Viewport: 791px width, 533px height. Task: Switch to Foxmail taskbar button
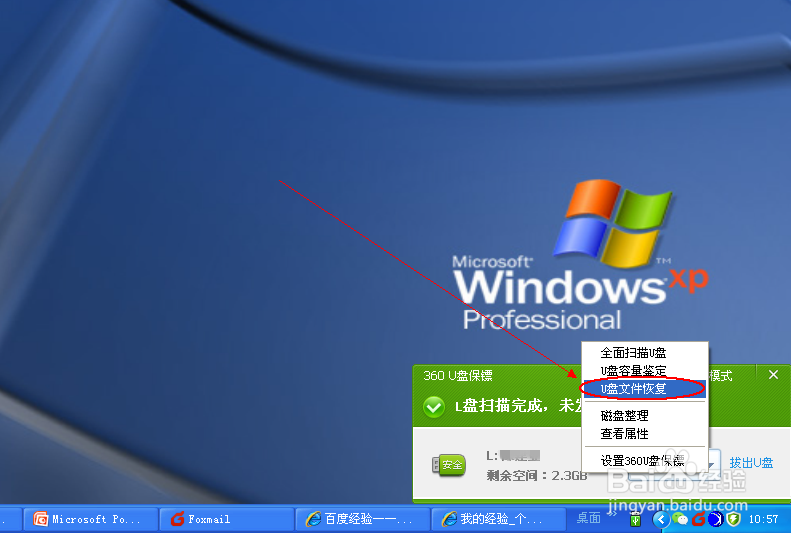pos(227,519)
